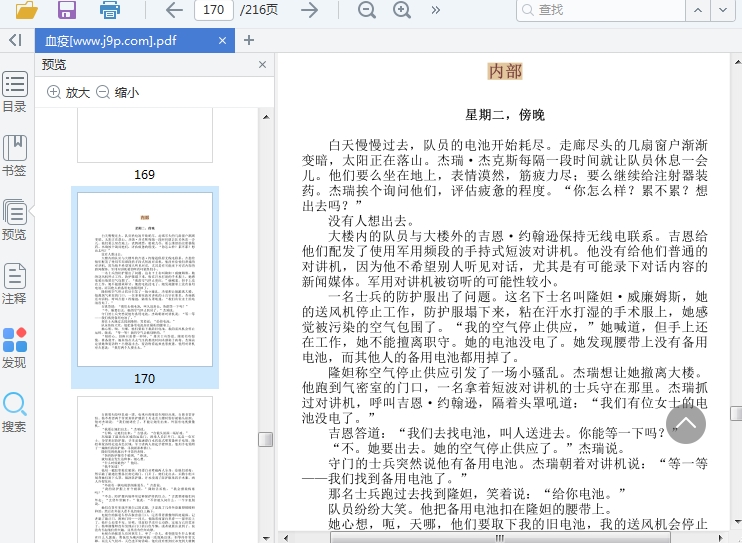Go to the next page arrow
This screenshot has height=543, width=742.
pyautogui.click(x=310, y=10)
